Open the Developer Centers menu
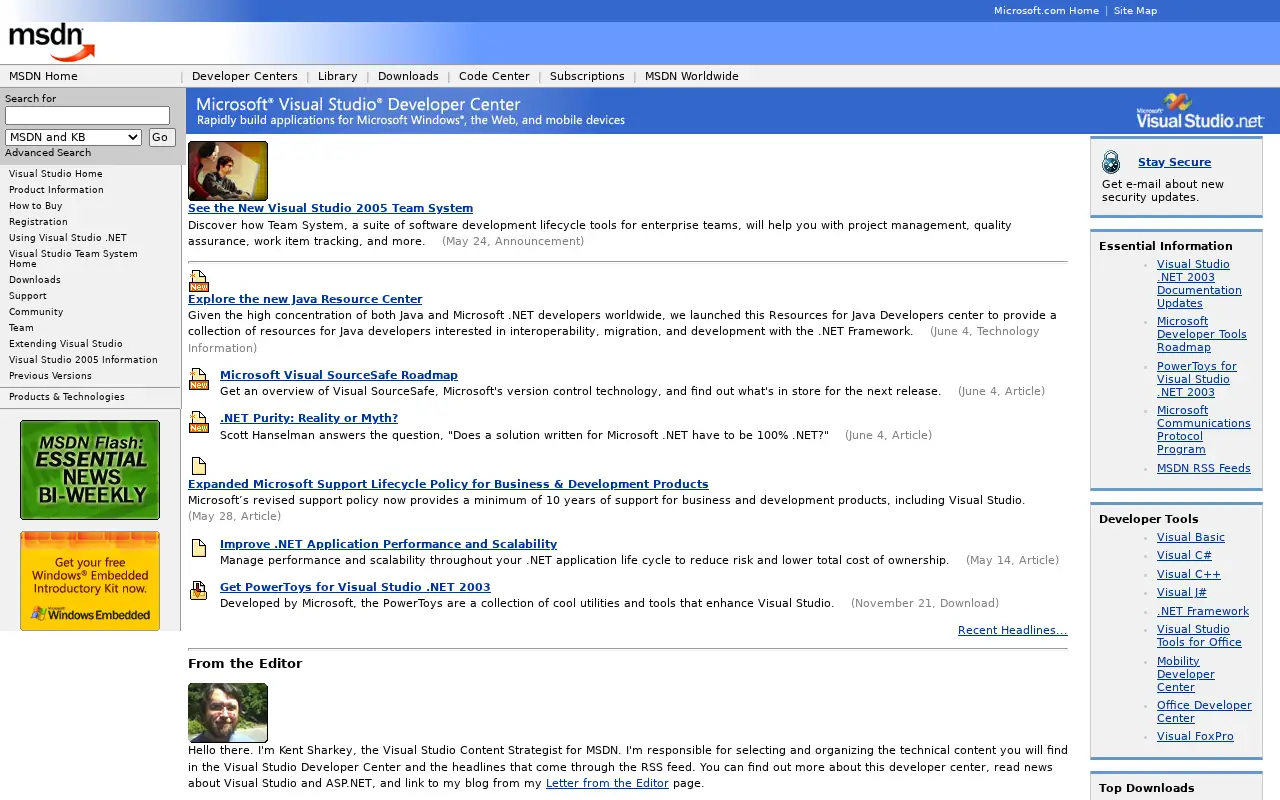This screenshot has height=800, width=1280. coord(245,76)
